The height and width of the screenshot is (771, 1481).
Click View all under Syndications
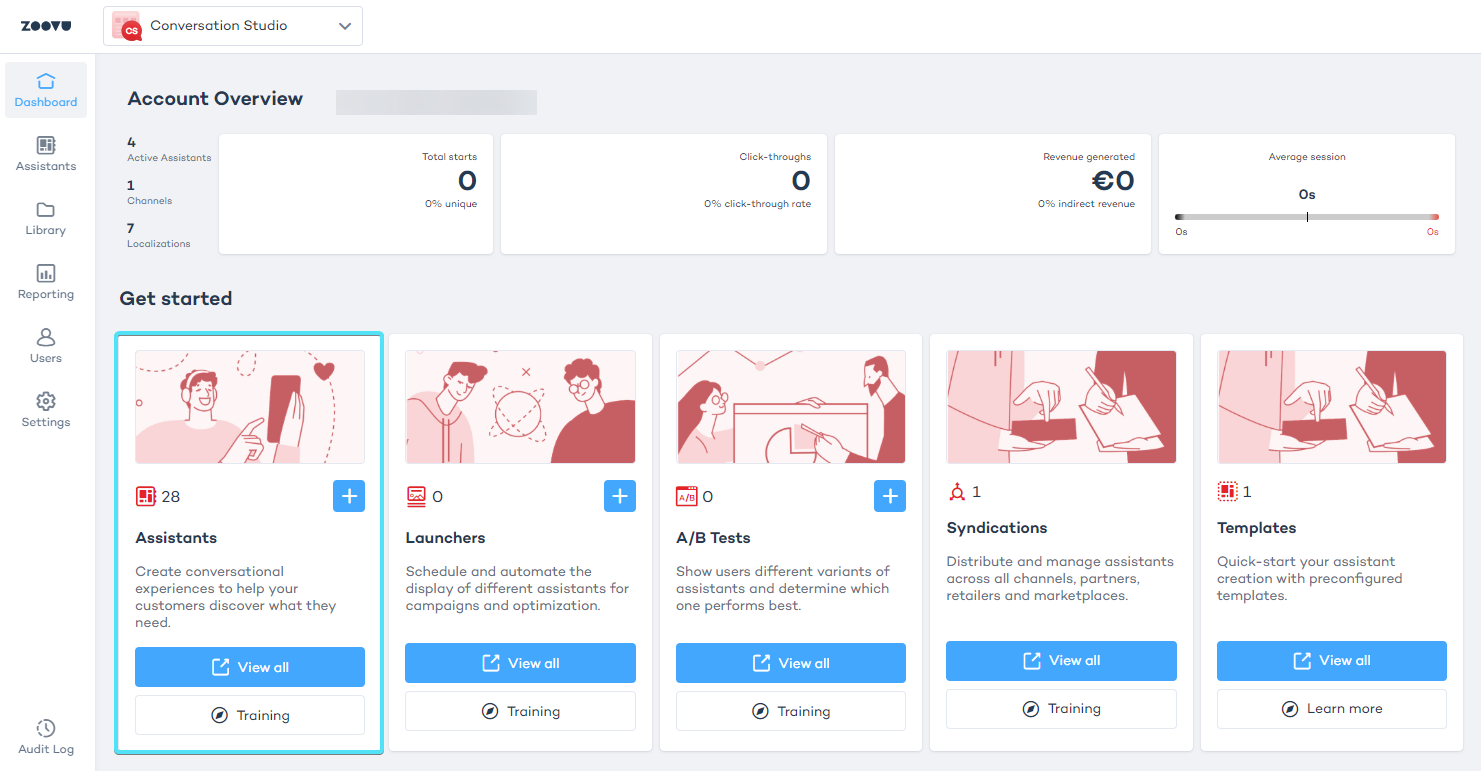pyautogui.click(x=1061, y=660)
